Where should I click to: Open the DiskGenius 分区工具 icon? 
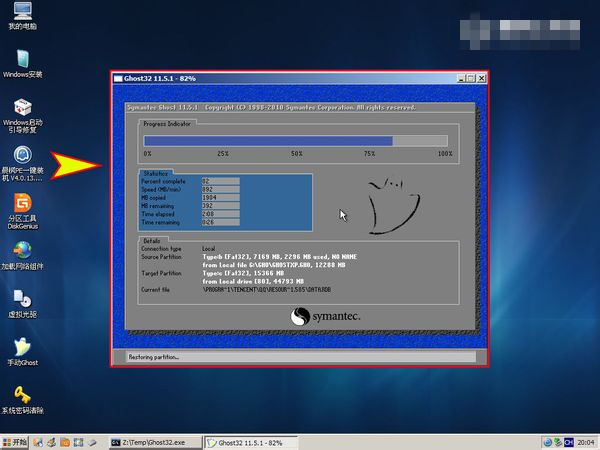pos(21,204)
